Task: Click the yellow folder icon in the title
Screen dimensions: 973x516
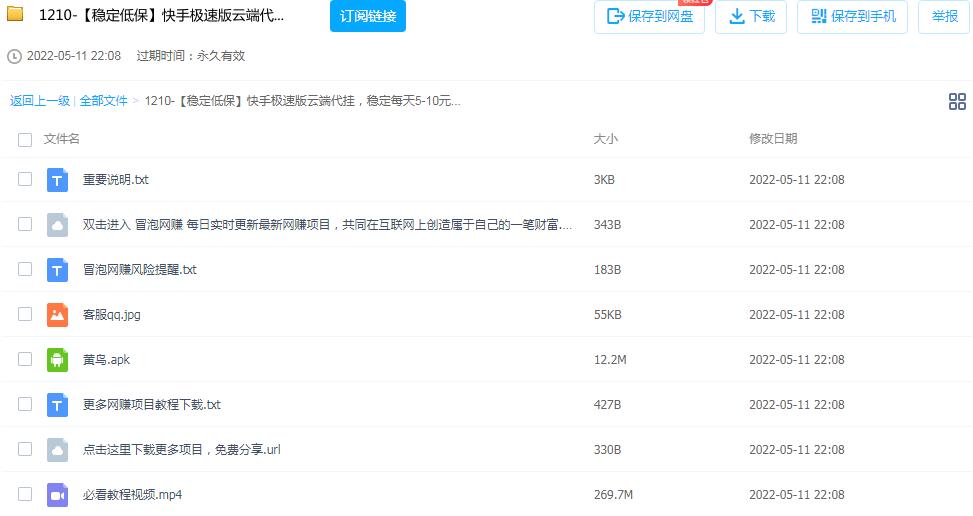Action: point(15,14)
